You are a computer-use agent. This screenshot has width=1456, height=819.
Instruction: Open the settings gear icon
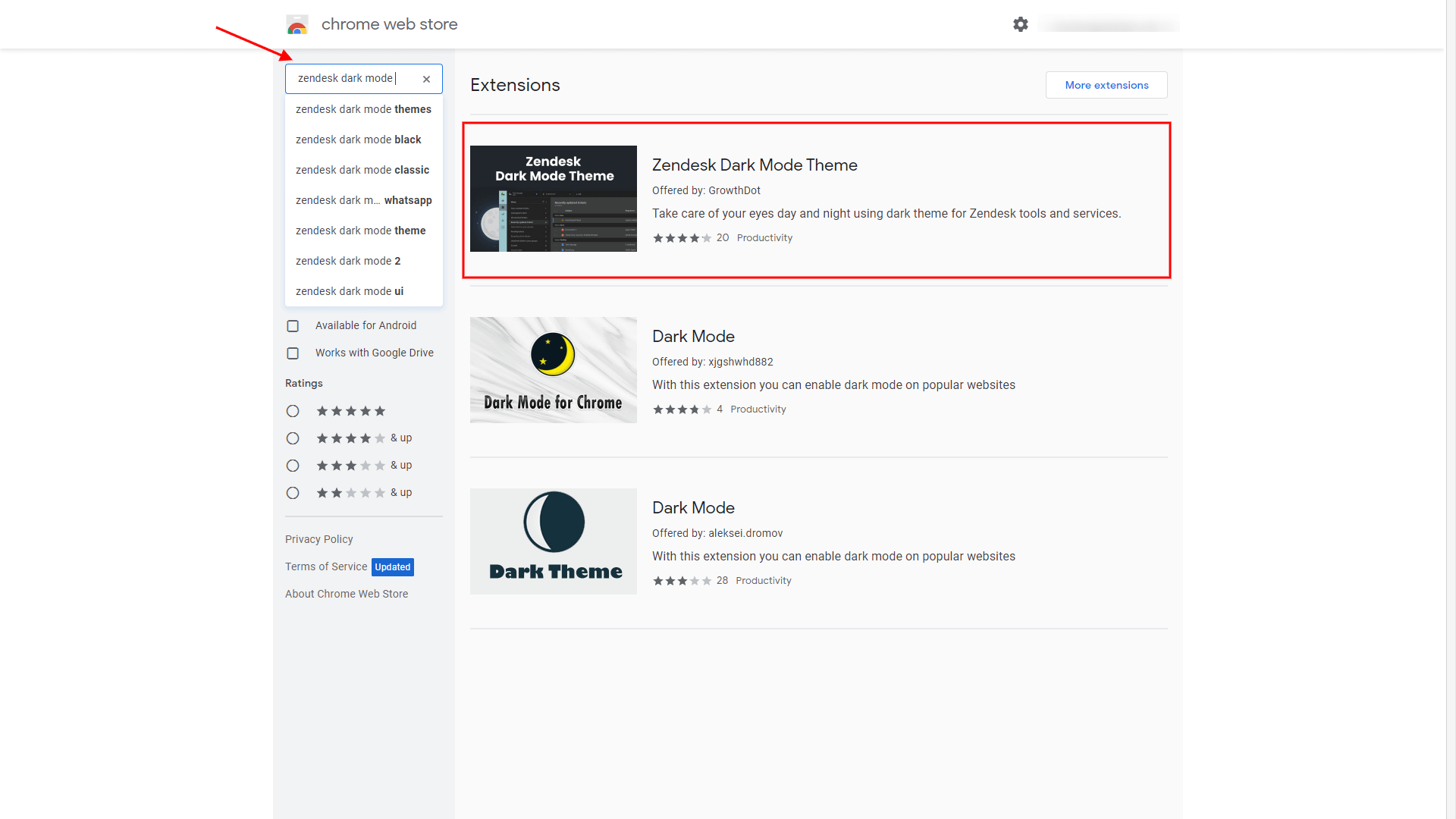pos(1021,24)
